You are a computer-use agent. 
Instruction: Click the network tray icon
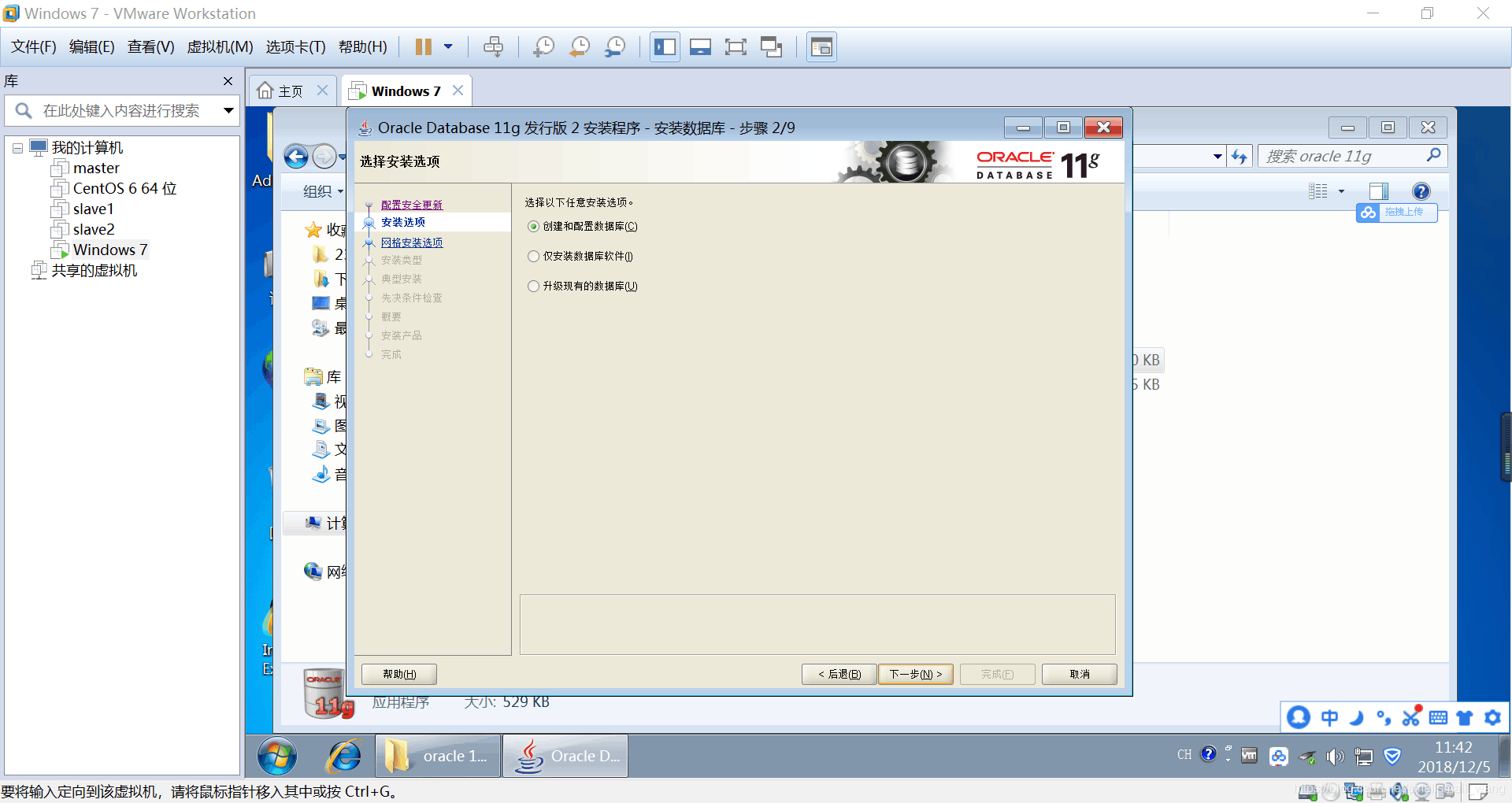(1364, 757)
